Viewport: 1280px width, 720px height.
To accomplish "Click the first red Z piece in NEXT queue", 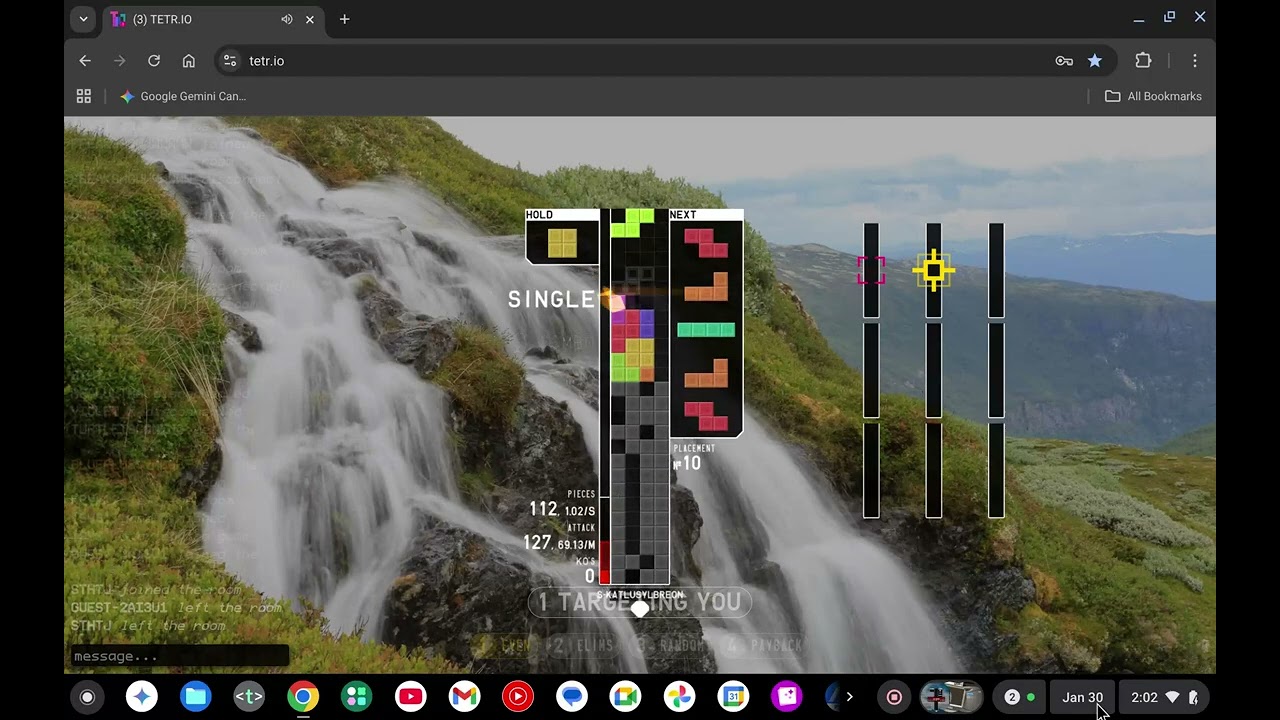I will coord(706,243).
